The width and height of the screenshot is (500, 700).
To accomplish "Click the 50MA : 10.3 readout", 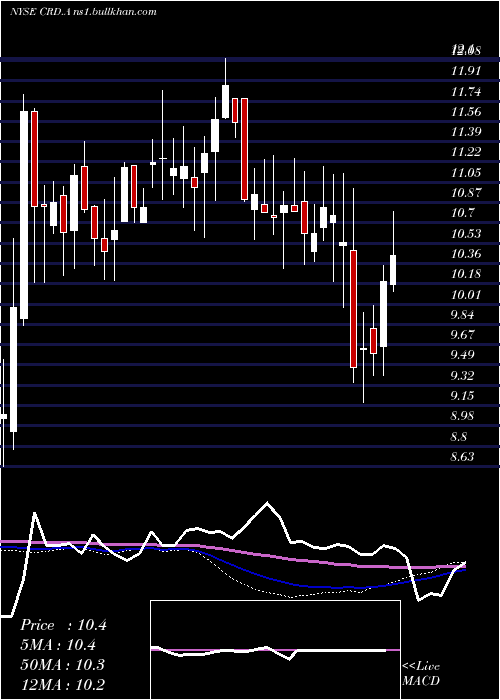I will [x=62, y=665].
